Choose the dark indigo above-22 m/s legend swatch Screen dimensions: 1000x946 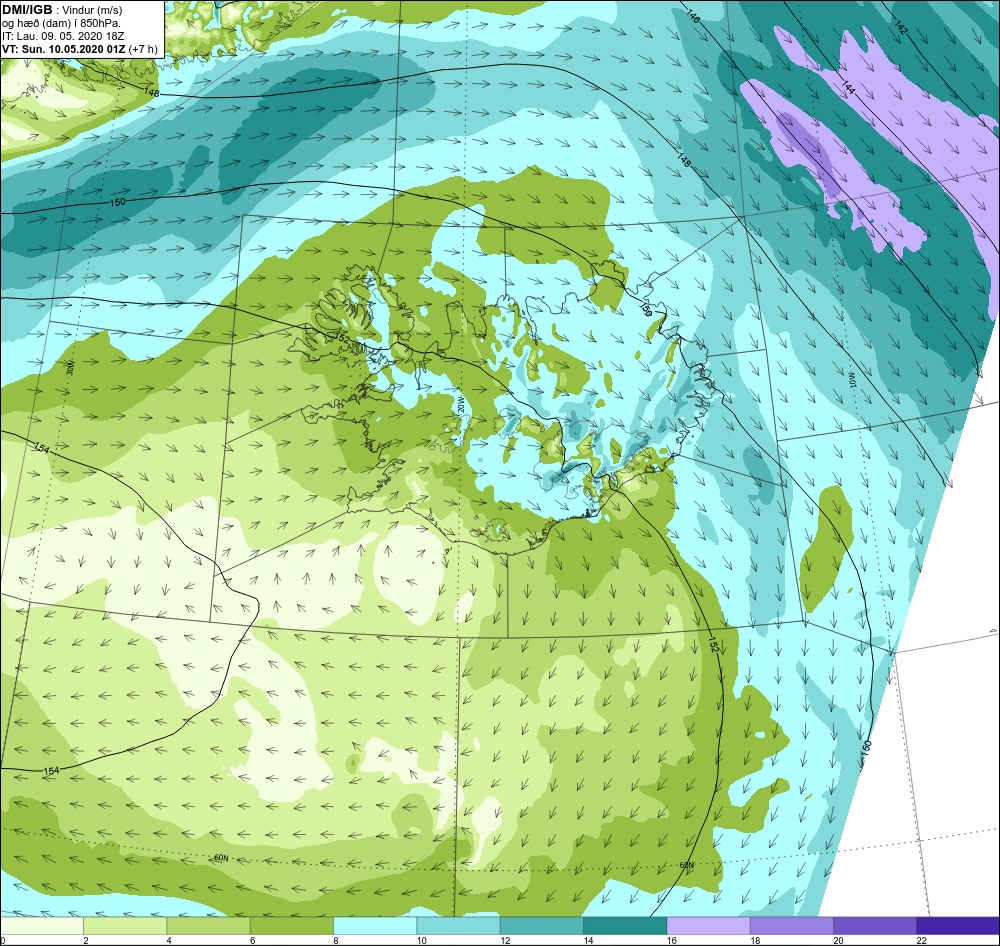pyautogui.click(x=958, y=925)
